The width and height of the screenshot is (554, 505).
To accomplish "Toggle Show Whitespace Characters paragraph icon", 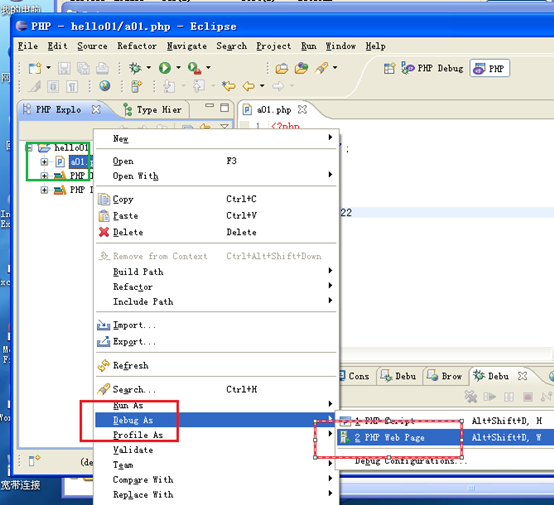I will pos(72,86).
